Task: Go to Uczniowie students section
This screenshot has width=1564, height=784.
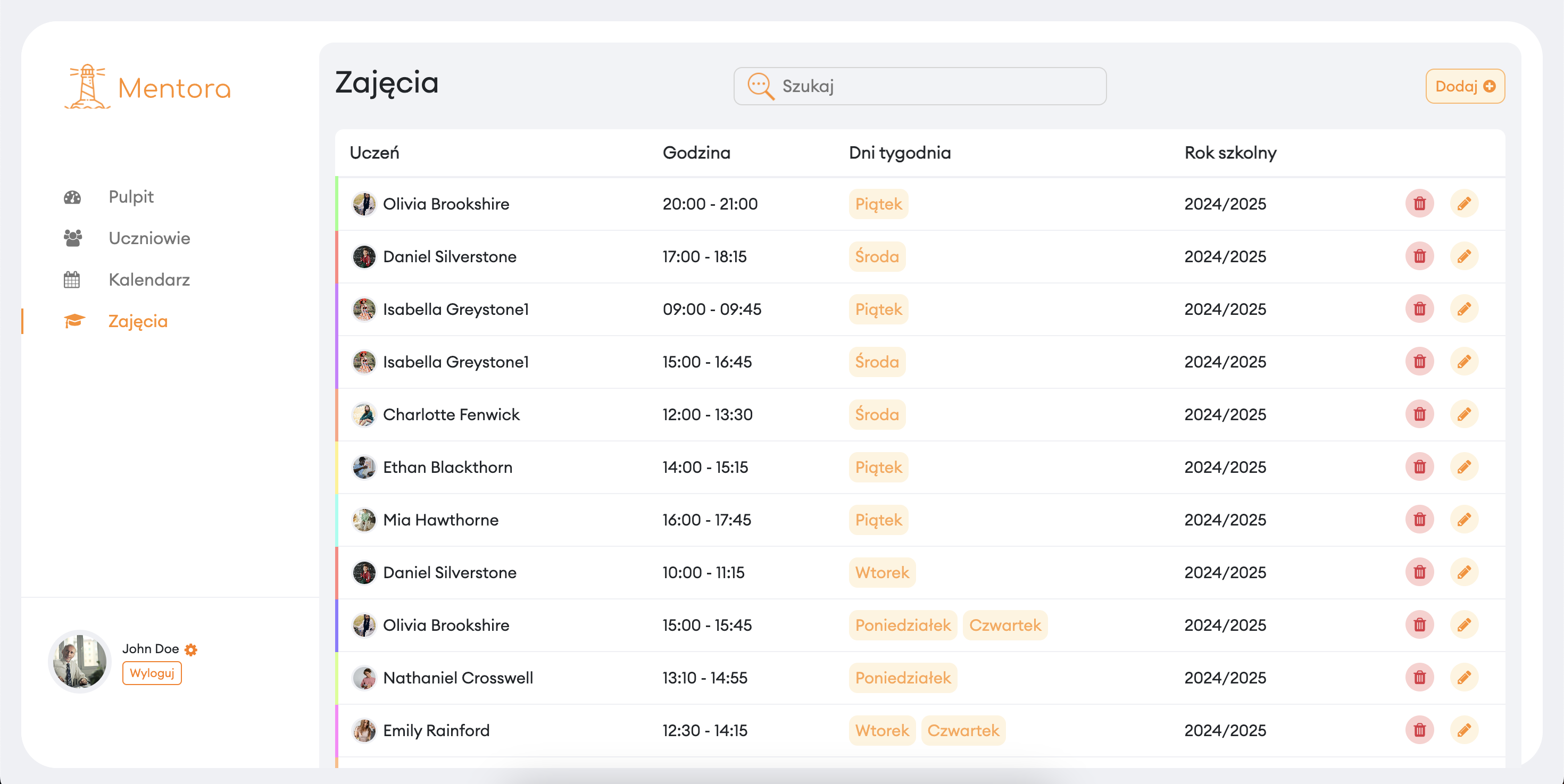Action: pos(149,238)
